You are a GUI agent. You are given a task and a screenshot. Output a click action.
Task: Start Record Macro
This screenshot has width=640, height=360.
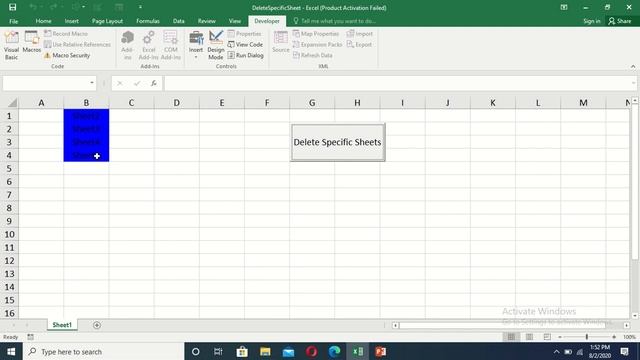[66, 33]
